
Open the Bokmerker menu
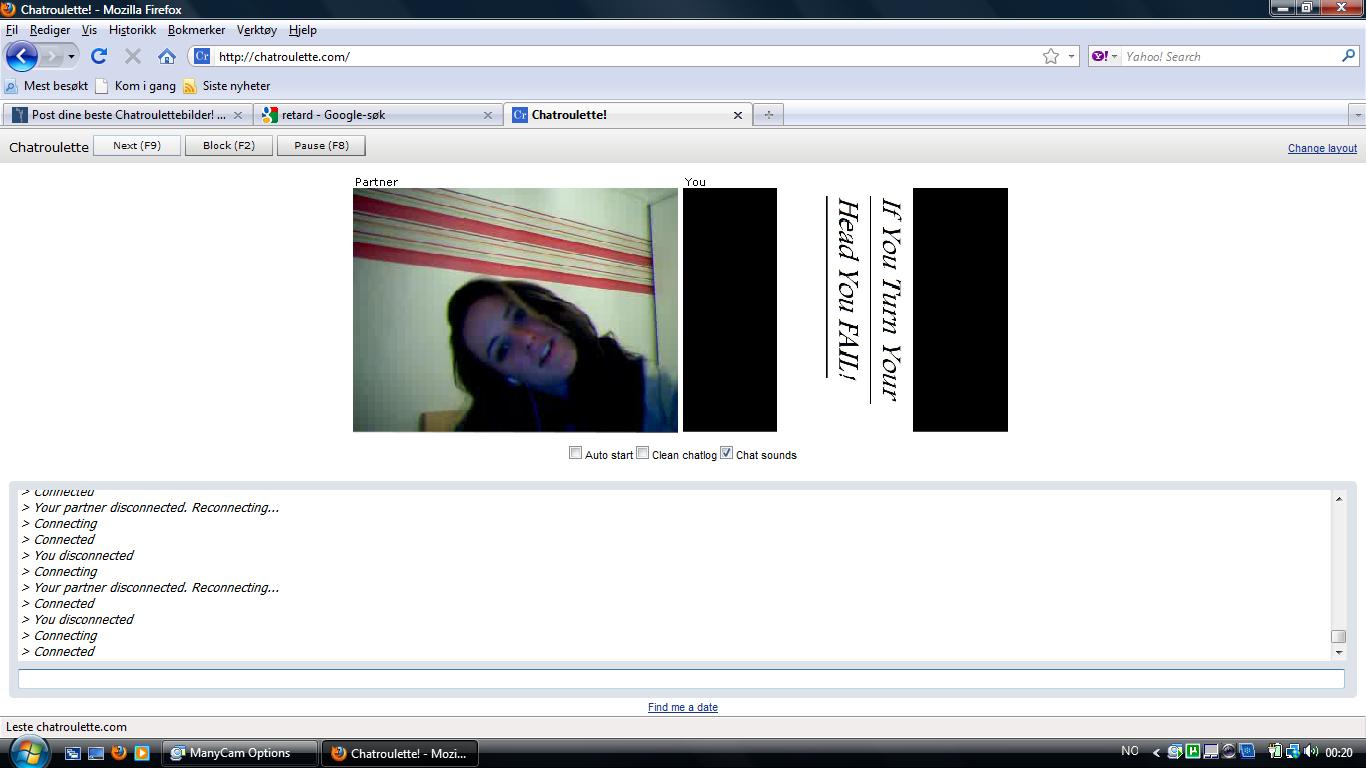coord(197,30)
